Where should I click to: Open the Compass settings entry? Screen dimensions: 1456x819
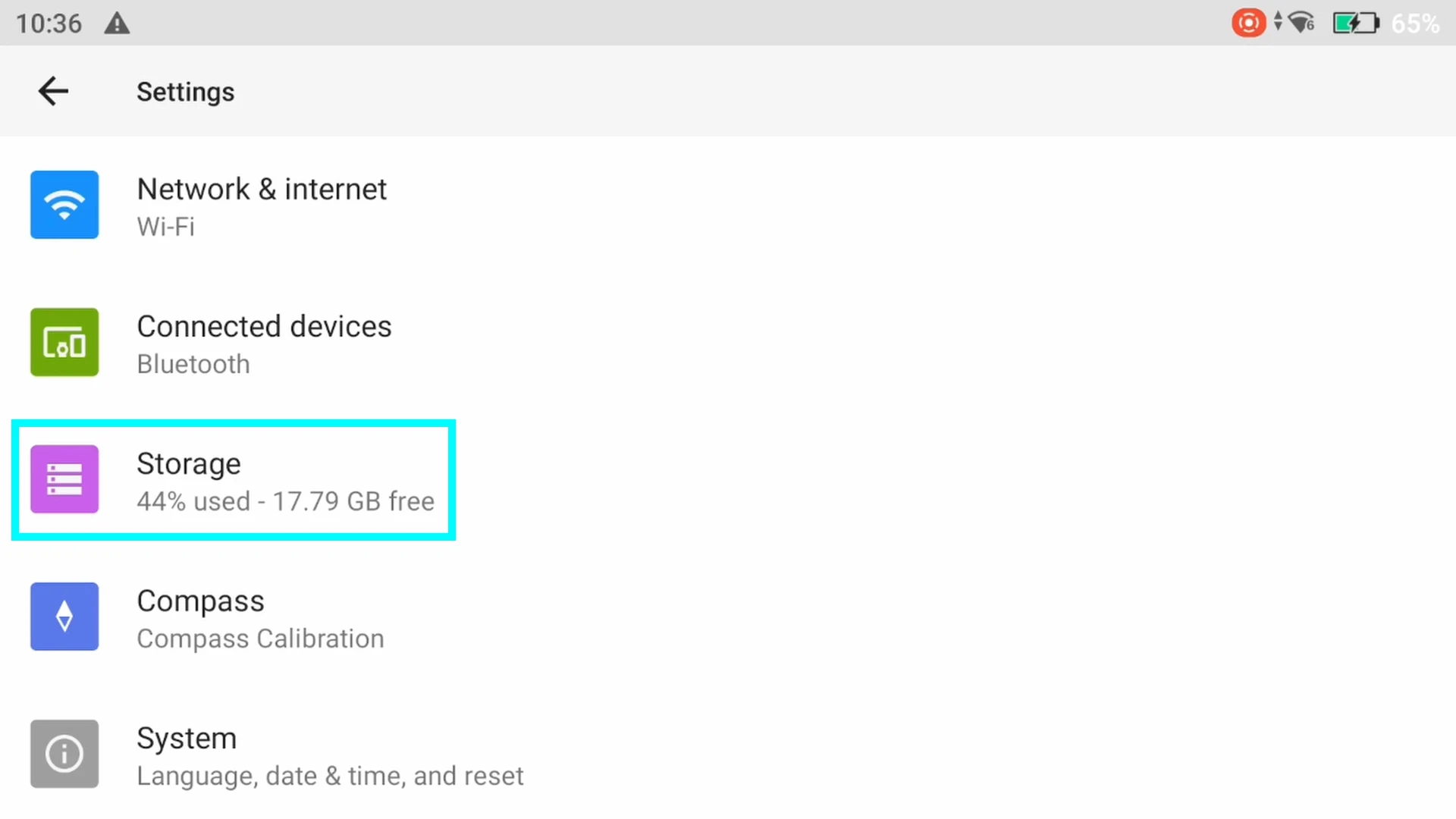click(728, 617)
